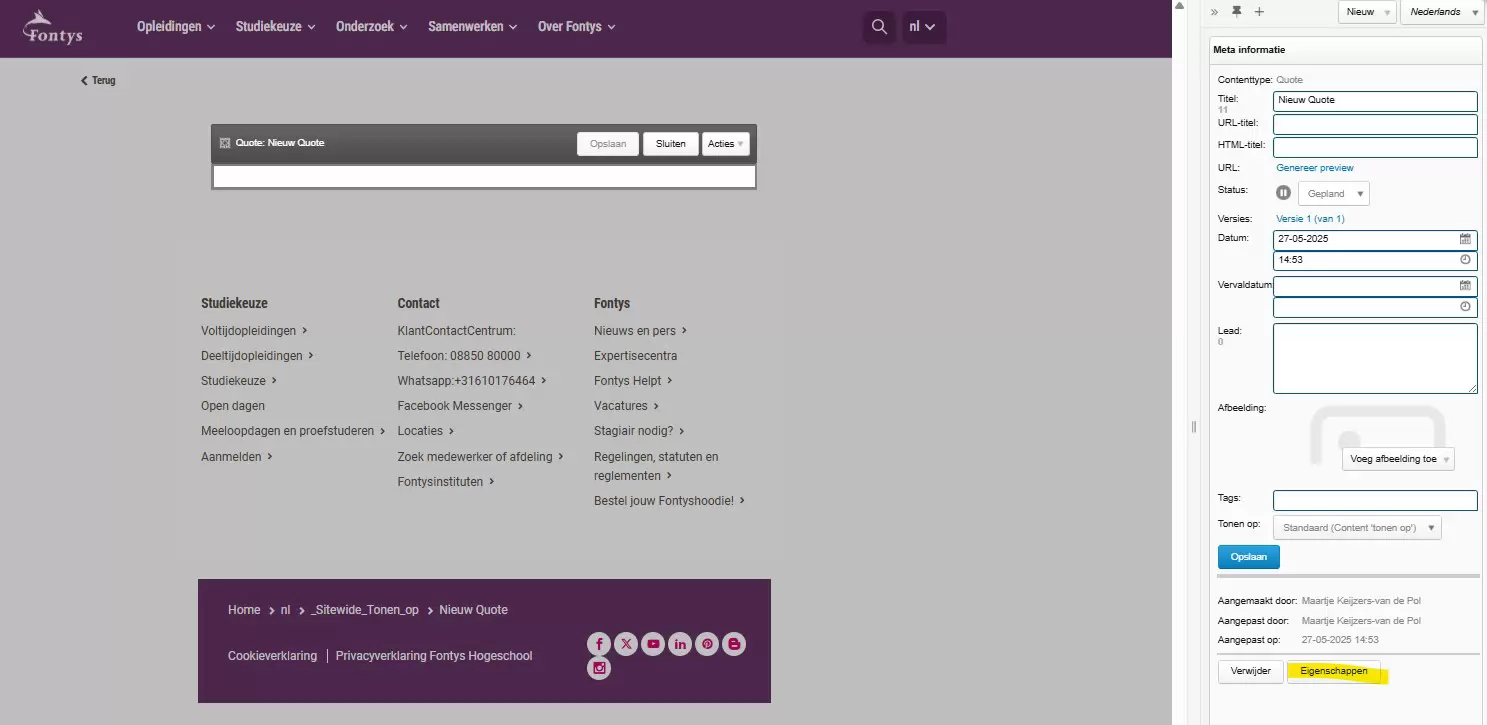The height and width of the screenshot is (725, 1487).
Task: Open the Gepland status dropdown
Action: 1333,193
